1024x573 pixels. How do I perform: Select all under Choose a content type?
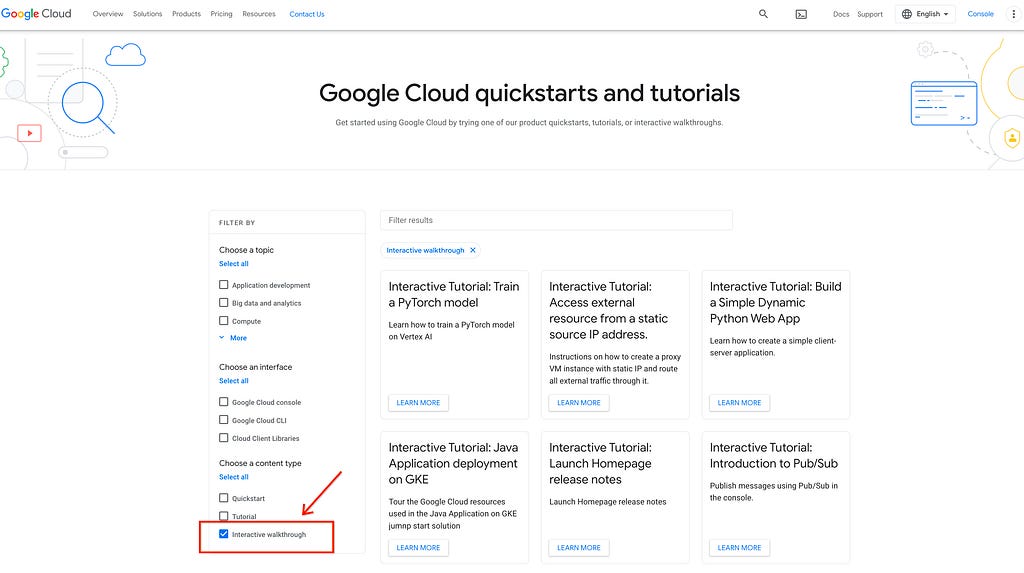[234, 477]
